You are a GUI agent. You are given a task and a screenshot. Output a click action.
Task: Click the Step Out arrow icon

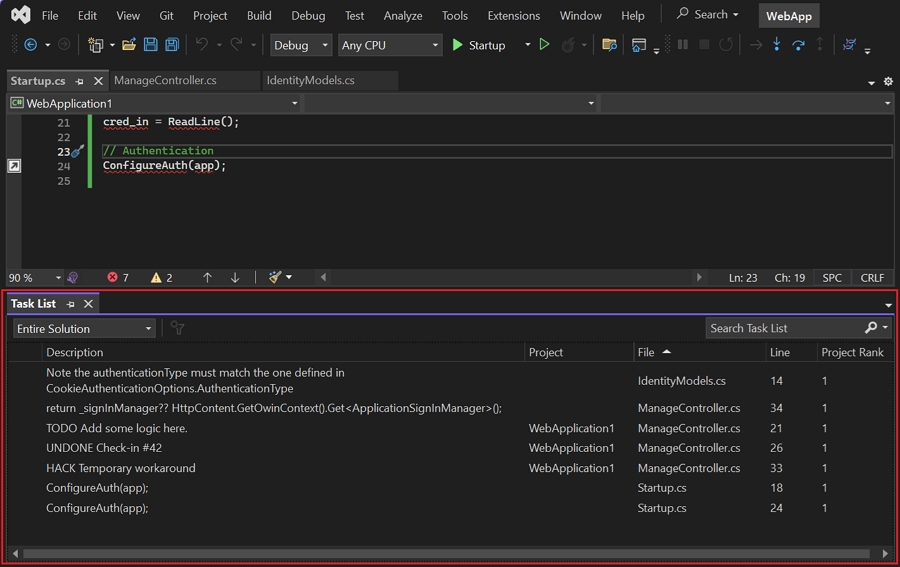[820, 44]
